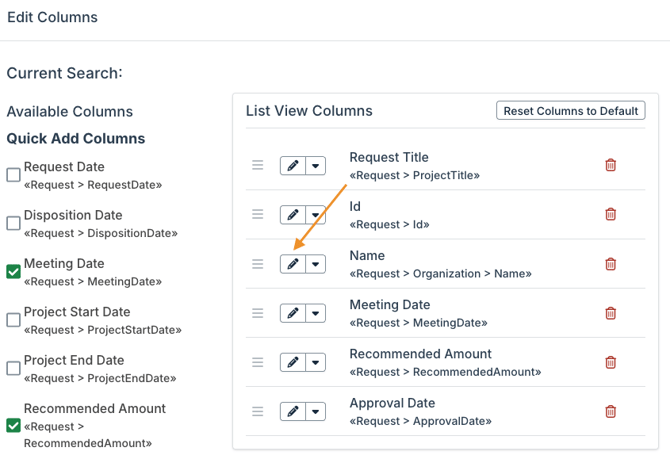The width and height of the screenshot is (670, 459).
Task: Enable the Request Date checkbox
Action: pyautogui.click(x=14, y=175)
